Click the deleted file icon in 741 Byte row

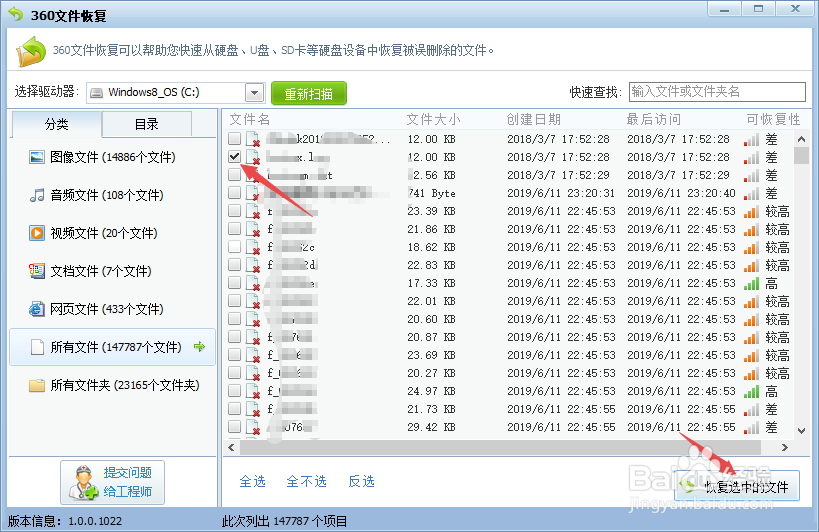[253, 194]
